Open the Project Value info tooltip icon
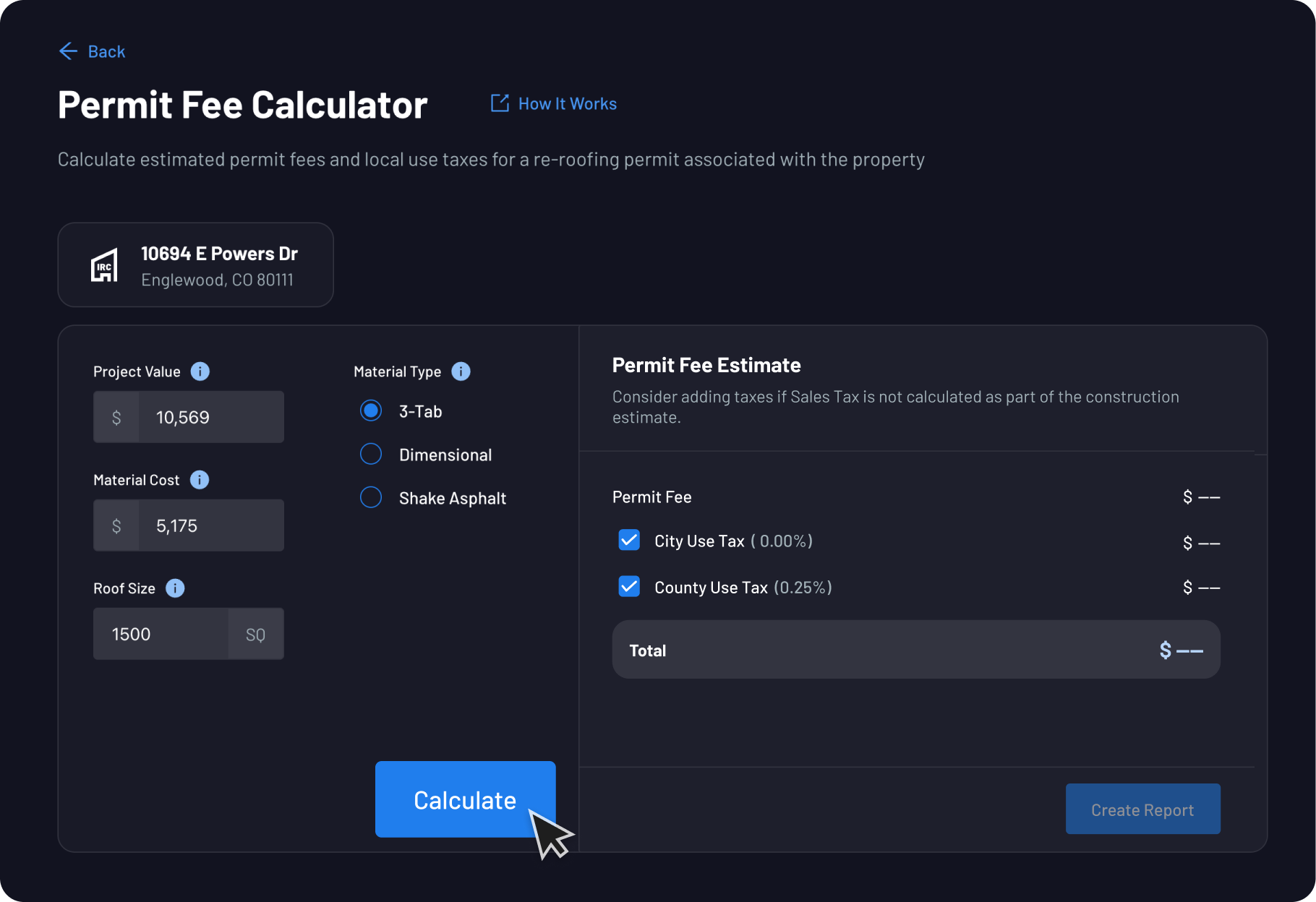1316x902 pixels. point(200,371)
